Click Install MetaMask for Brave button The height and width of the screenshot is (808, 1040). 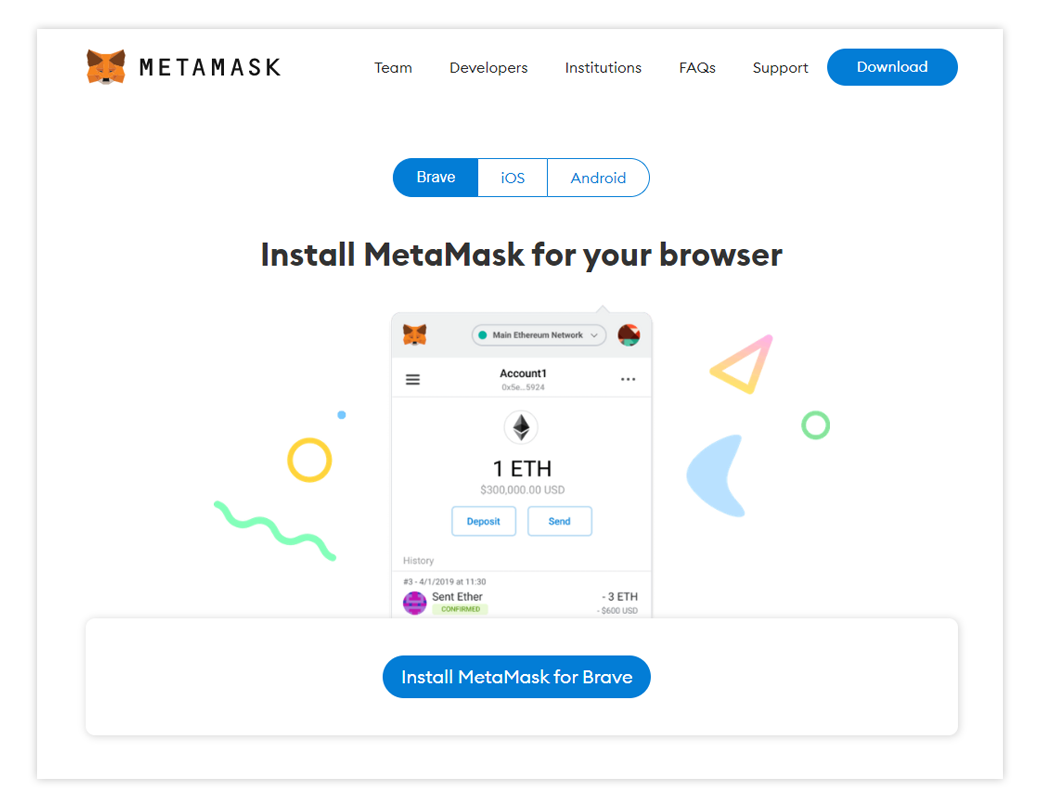[x=517, y=677]
